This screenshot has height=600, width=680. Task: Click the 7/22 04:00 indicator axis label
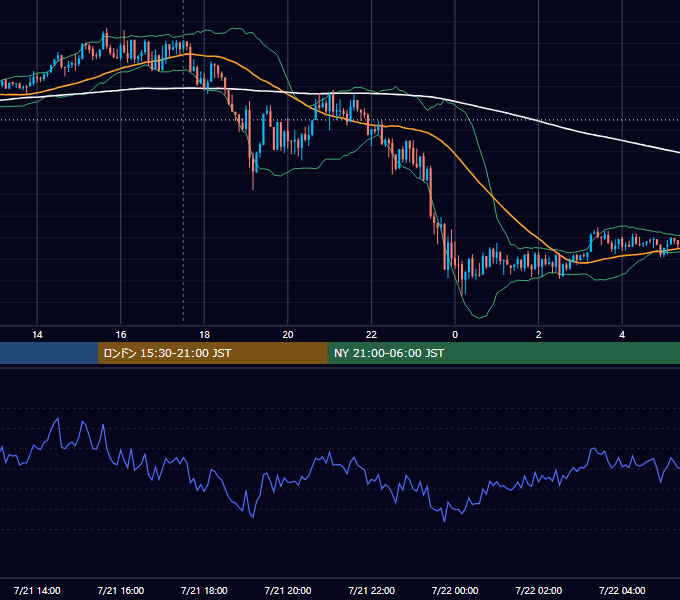622,590
